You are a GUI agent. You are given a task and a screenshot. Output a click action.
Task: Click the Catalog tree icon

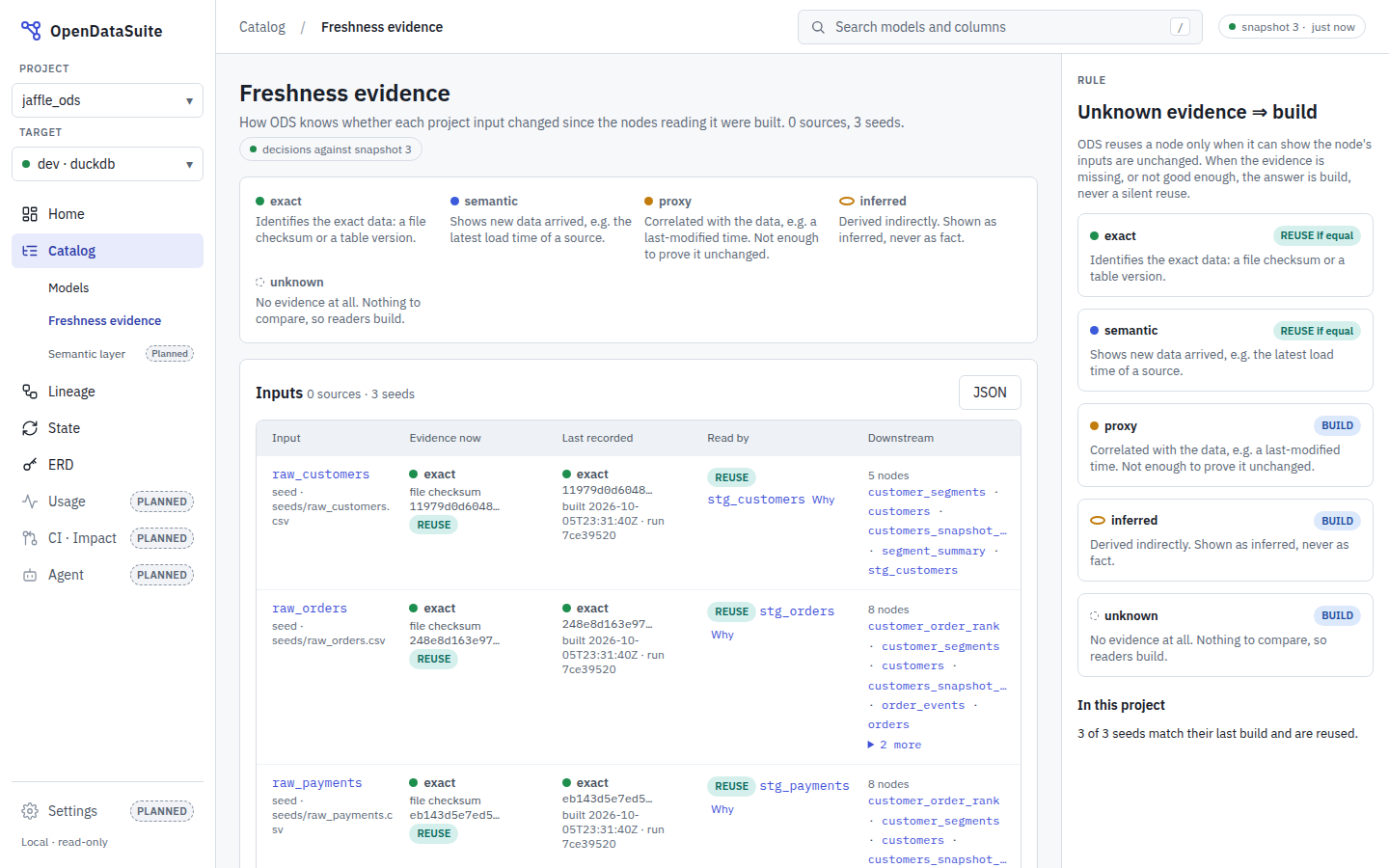point(30,251)
